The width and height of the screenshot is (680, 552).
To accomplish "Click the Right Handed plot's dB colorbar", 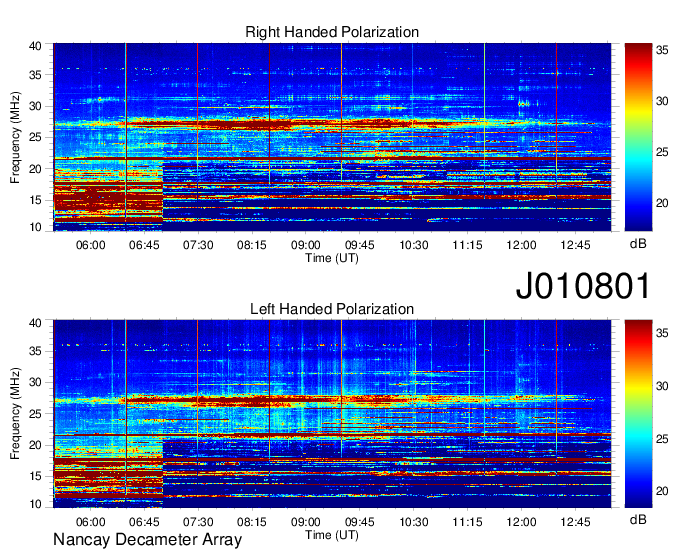I will [x=638, y=137].
